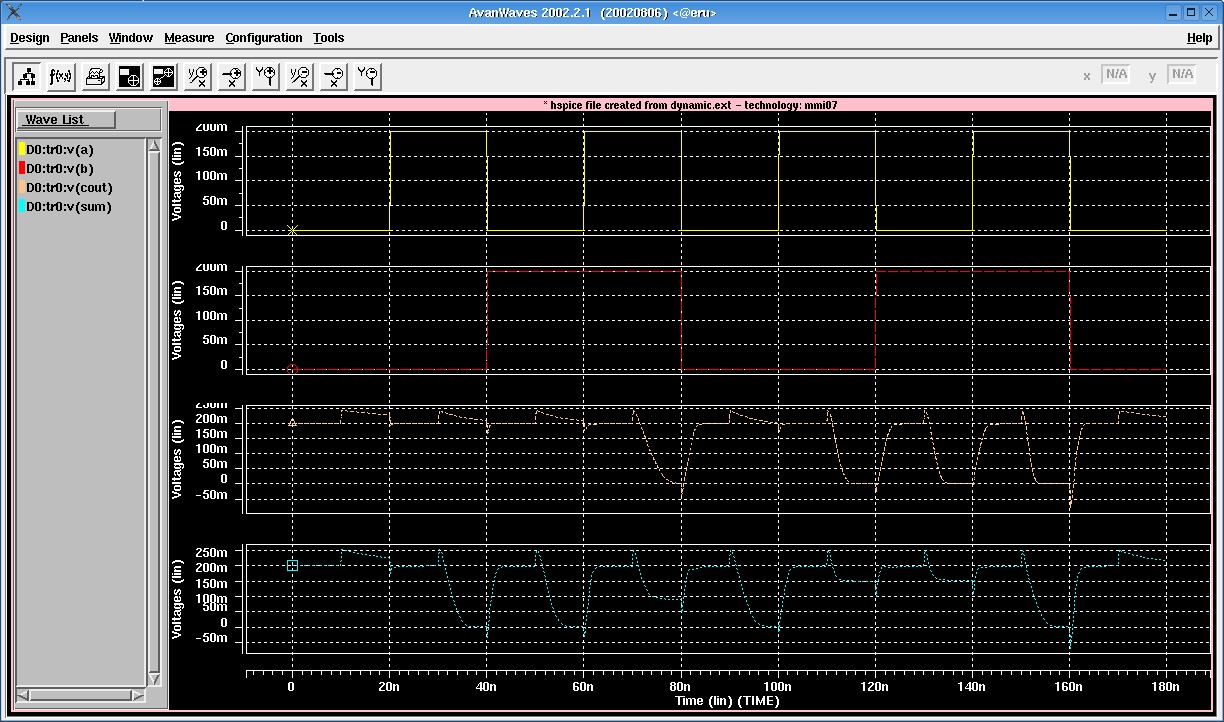Open the Configuration menu
1224x722 pixels.
264,38
